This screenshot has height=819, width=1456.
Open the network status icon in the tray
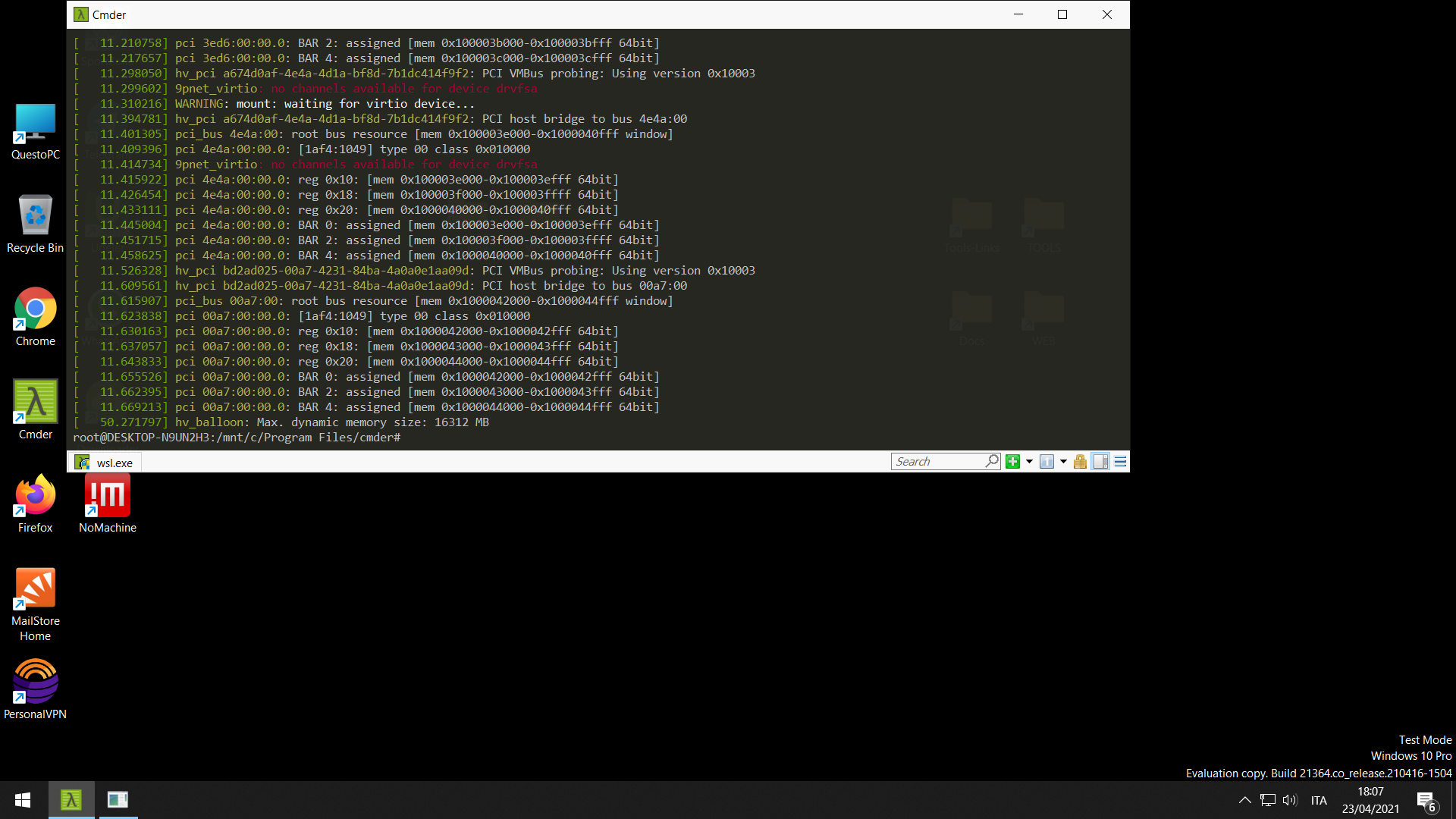pos(1267,799)
